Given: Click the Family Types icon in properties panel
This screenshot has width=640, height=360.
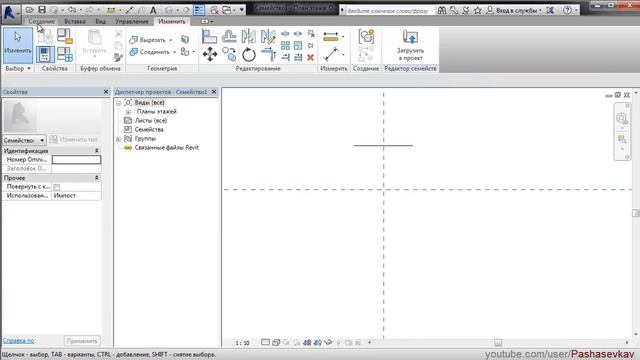Looking at the screenshot, I should pyautogui.click(x=64, y=54).
